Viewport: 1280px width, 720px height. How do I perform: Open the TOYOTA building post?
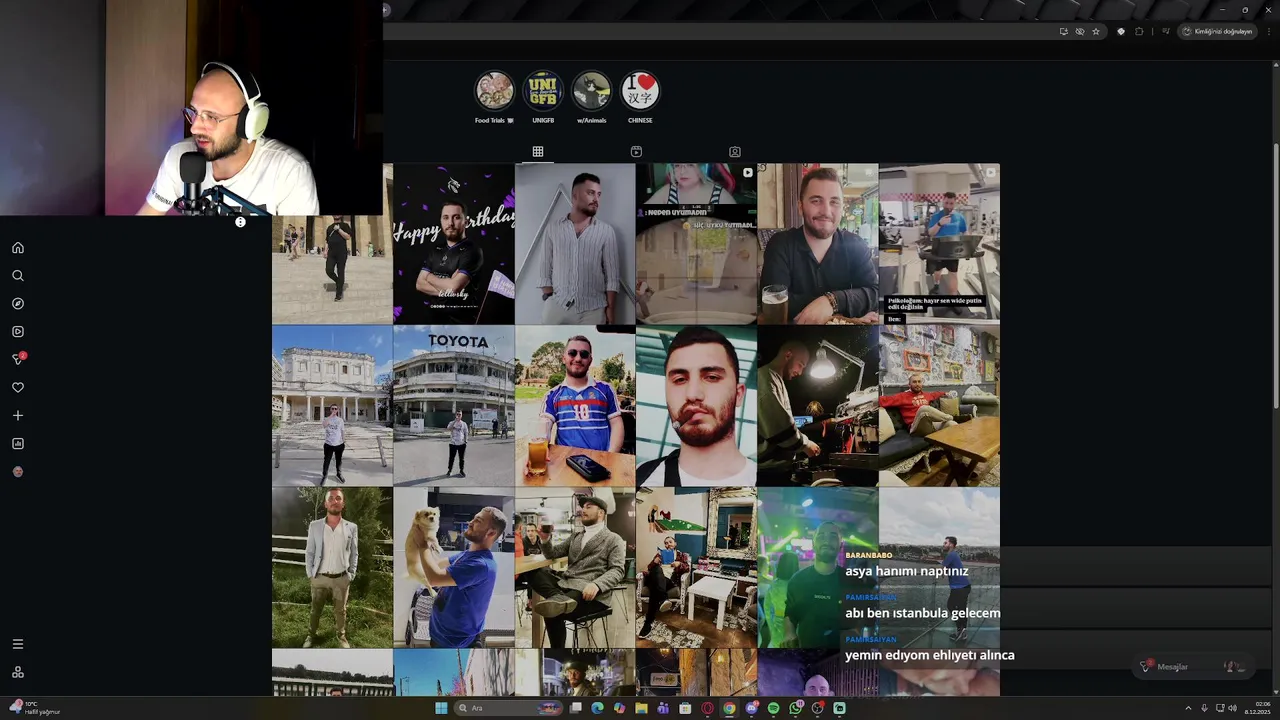(454, 406)
